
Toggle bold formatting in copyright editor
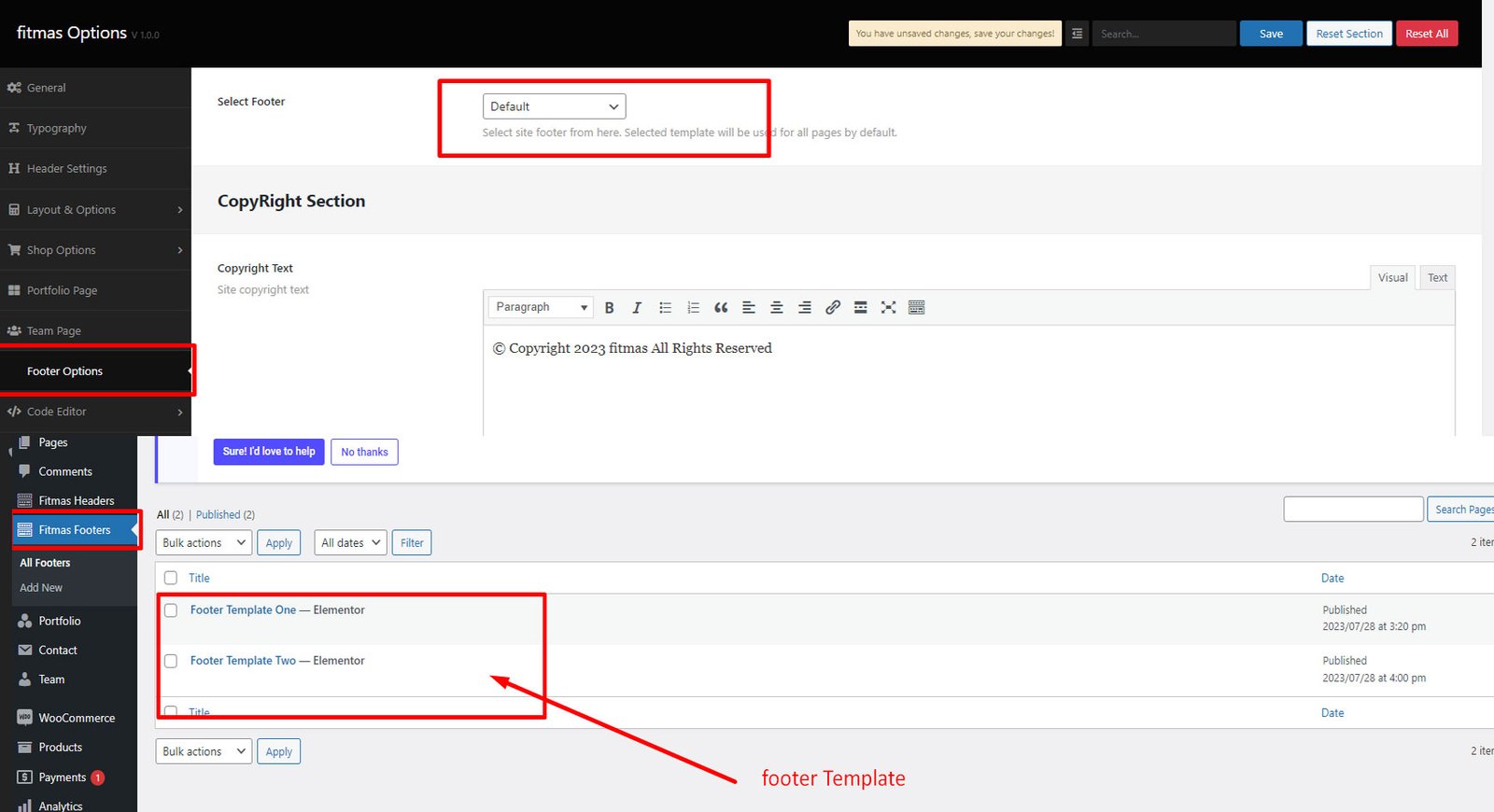tap(609, 307)
